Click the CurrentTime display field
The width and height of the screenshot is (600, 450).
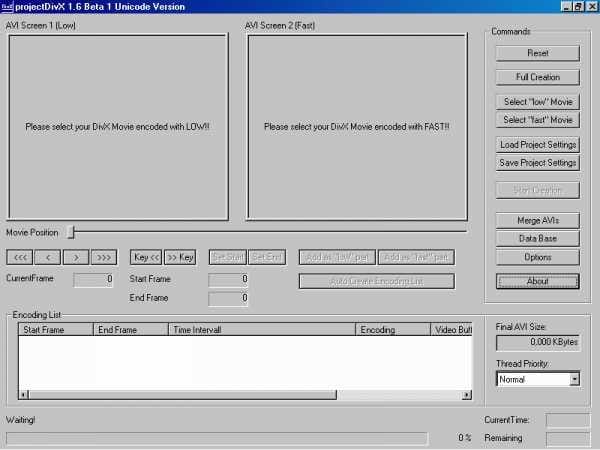tap(568, 420)
